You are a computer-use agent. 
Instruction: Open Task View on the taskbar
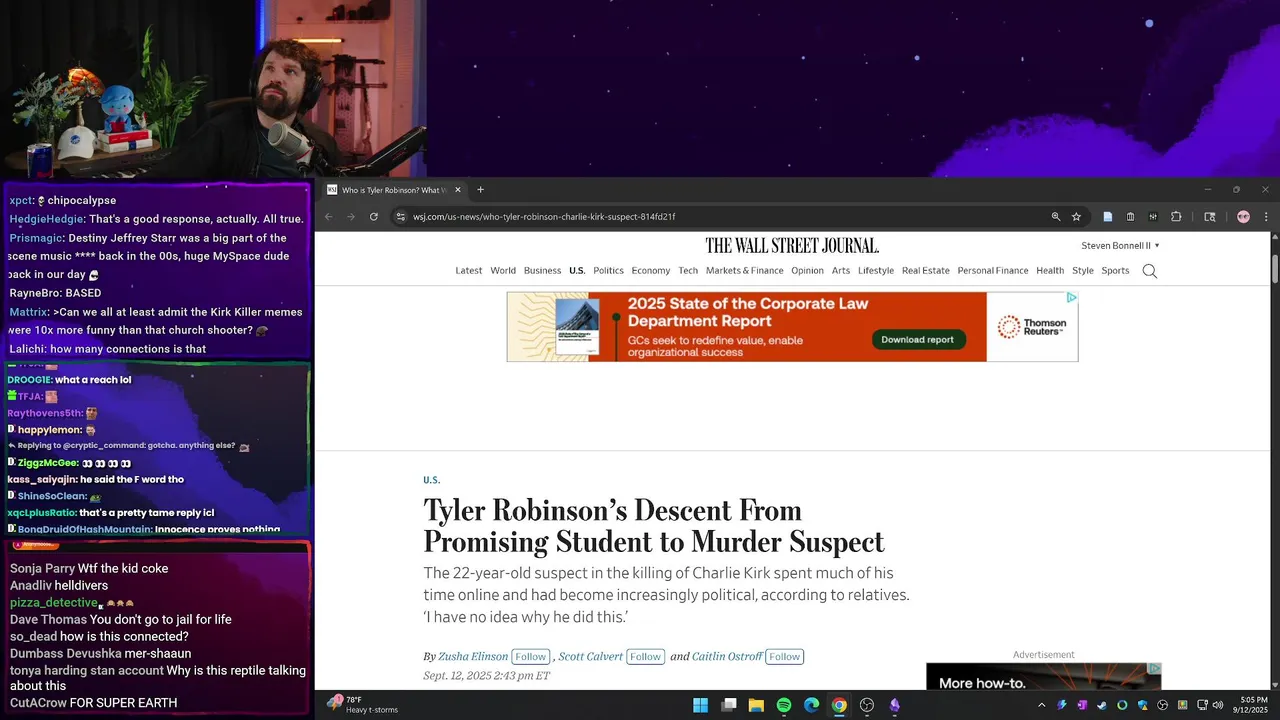point(729,705)
